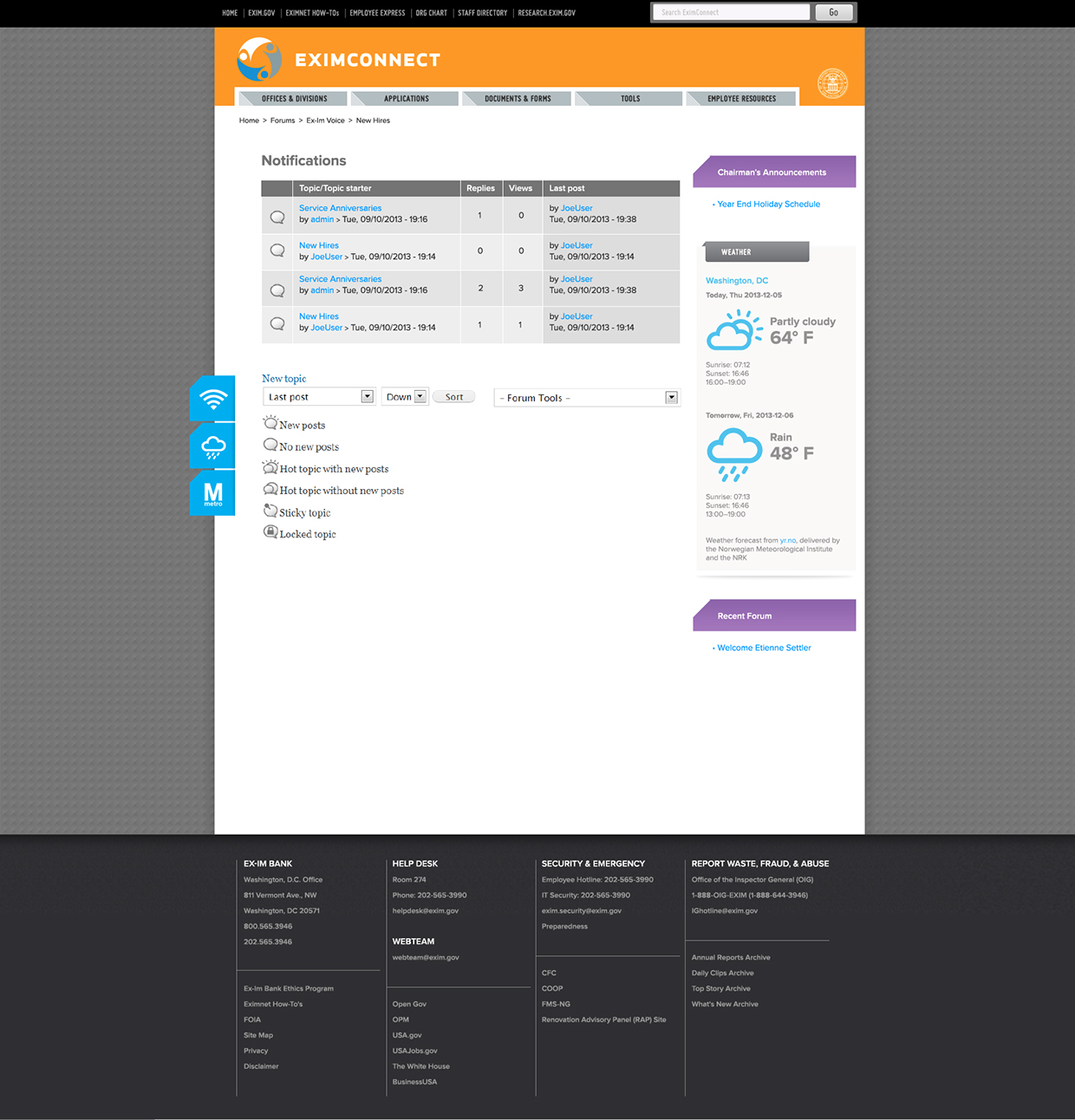This screenshot has width=1075, height=1120.
Task: Open Year End Holiday Schedule announcement
Action: (x=768, y=205)
